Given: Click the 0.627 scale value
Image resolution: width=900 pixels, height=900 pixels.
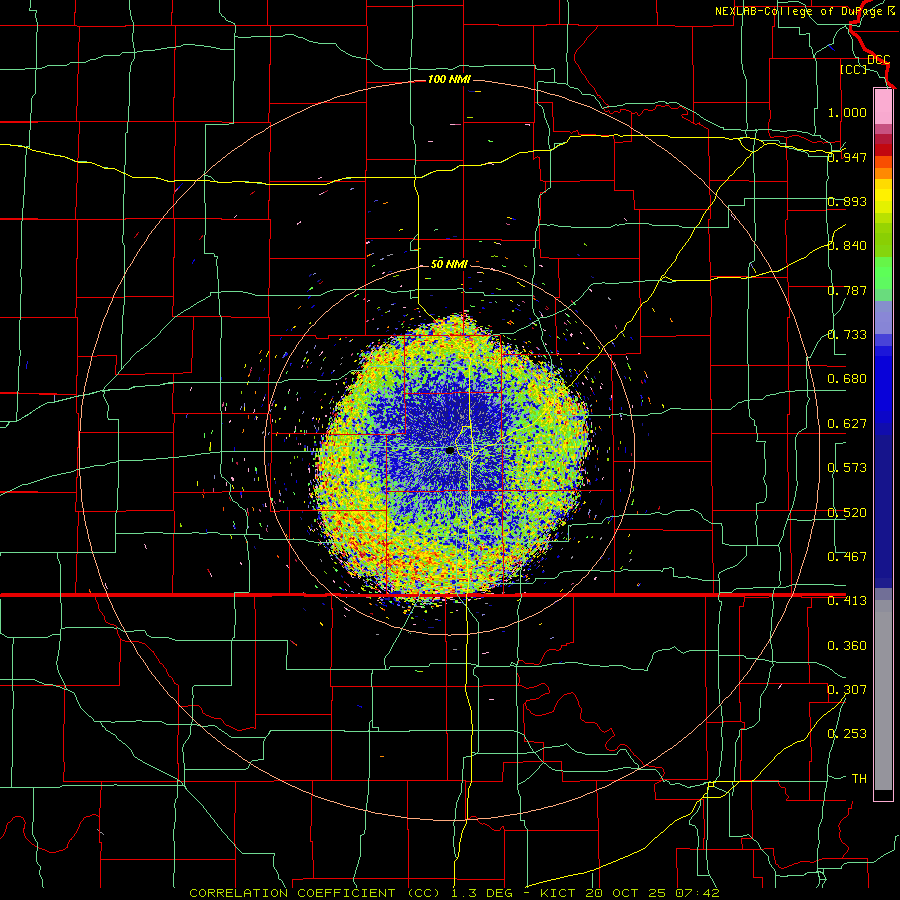Looking at the screenshot, I should coord(847,424).
